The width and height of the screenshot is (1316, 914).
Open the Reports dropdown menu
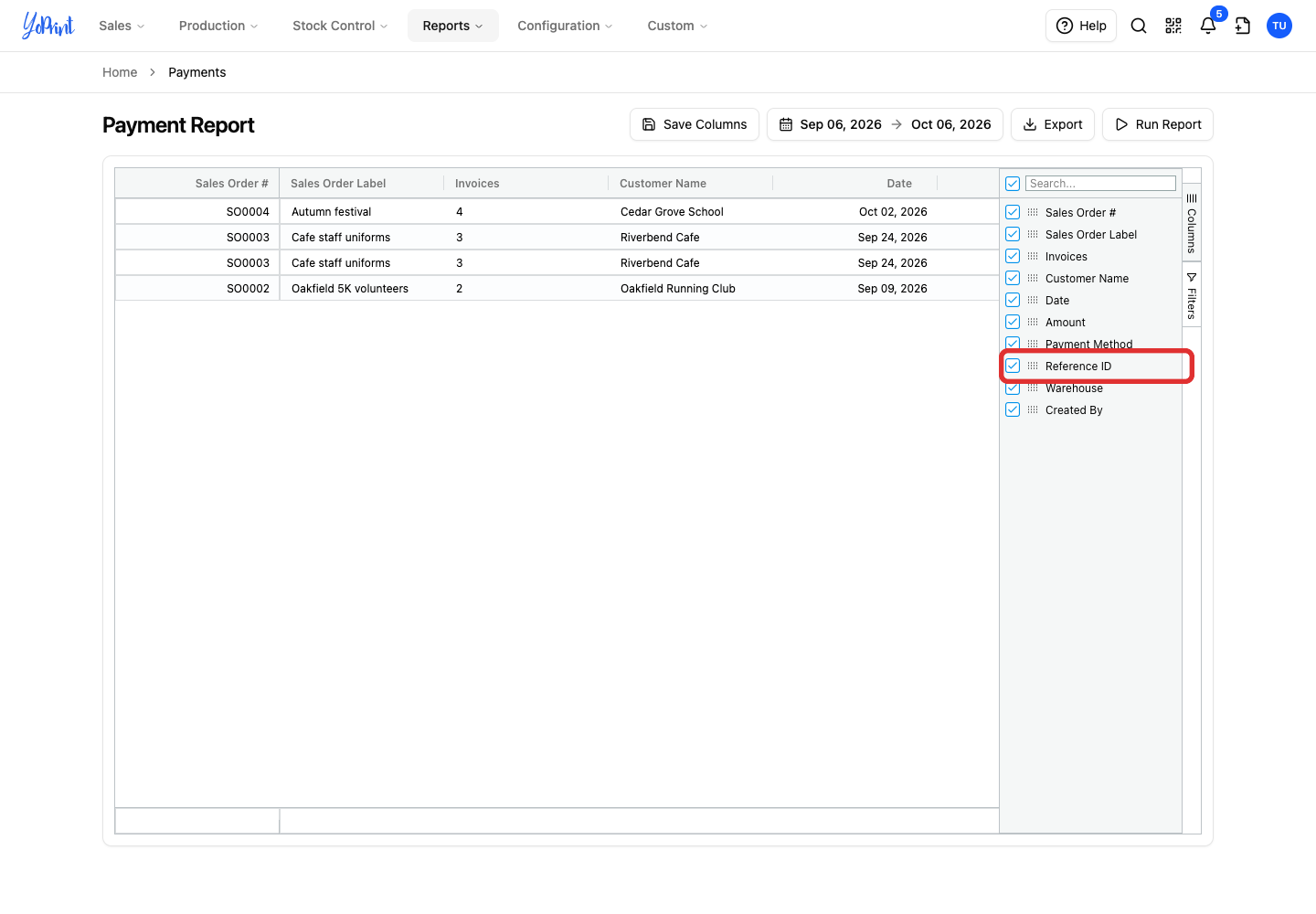tap(453, 26)
